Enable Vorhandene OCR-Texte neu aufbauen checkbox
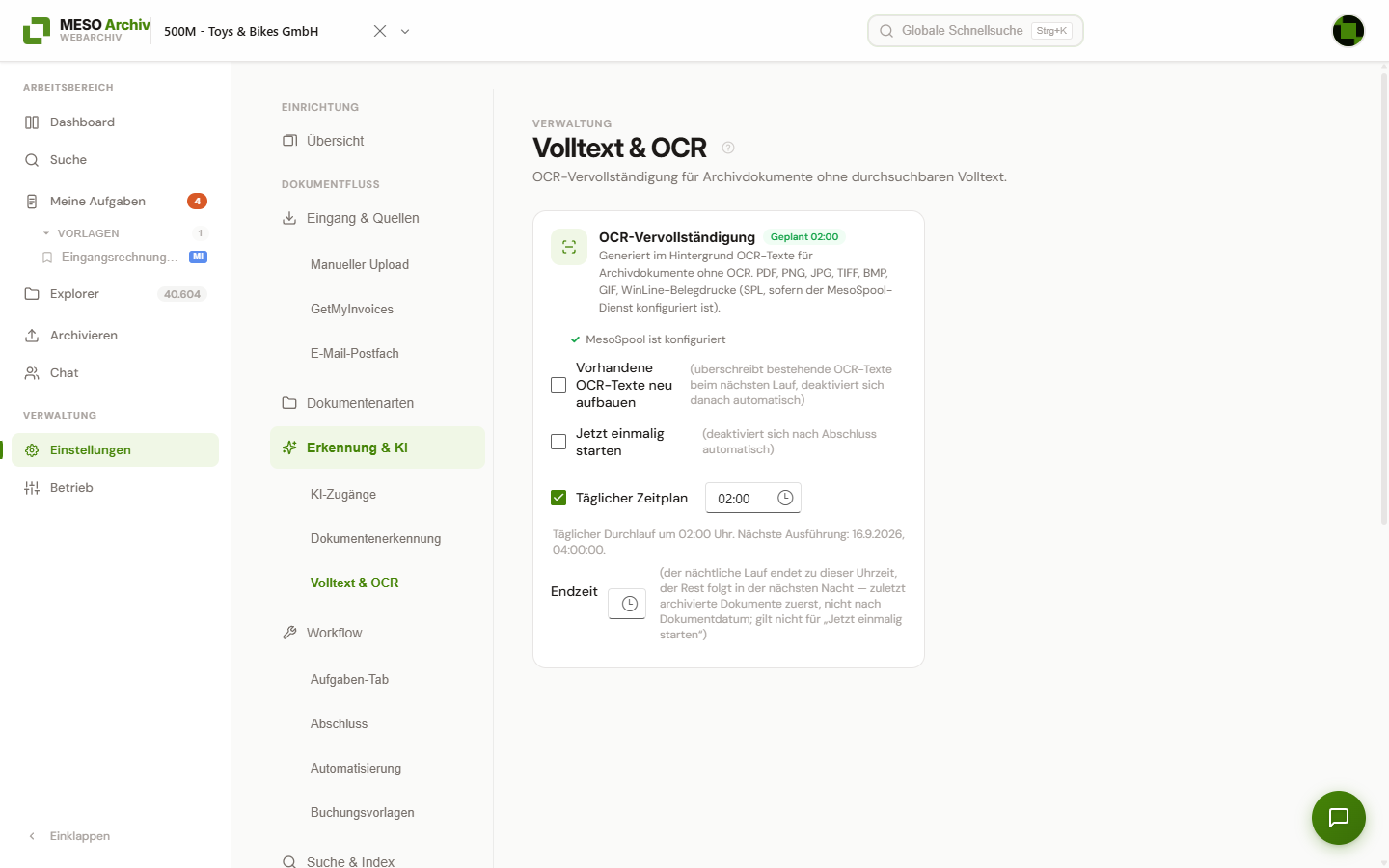This screenshot has height=868, width=1389. click(x=558, y=385)
